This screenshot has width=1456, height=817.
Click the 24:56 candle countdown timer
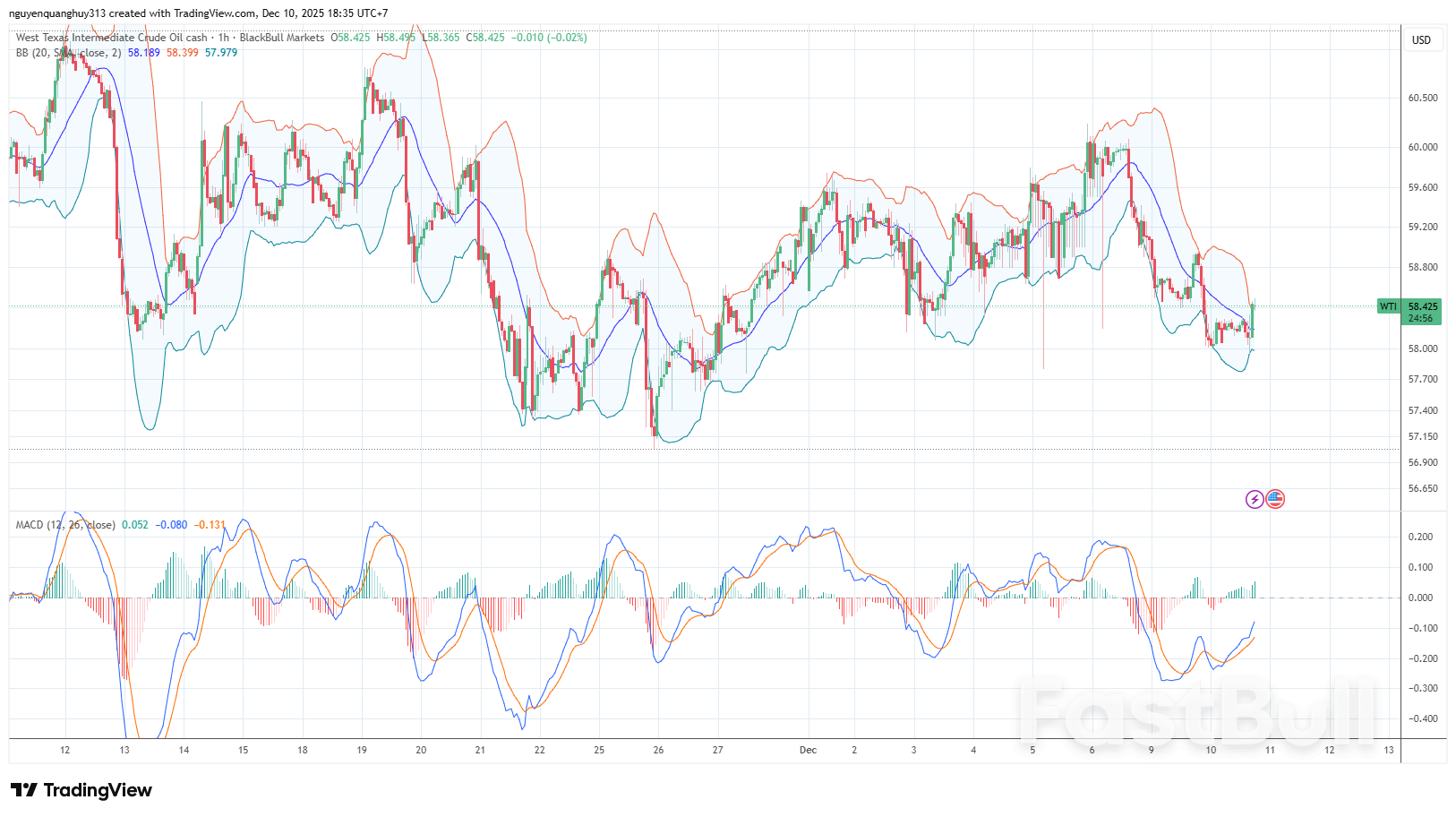[x=1420, y=318]
